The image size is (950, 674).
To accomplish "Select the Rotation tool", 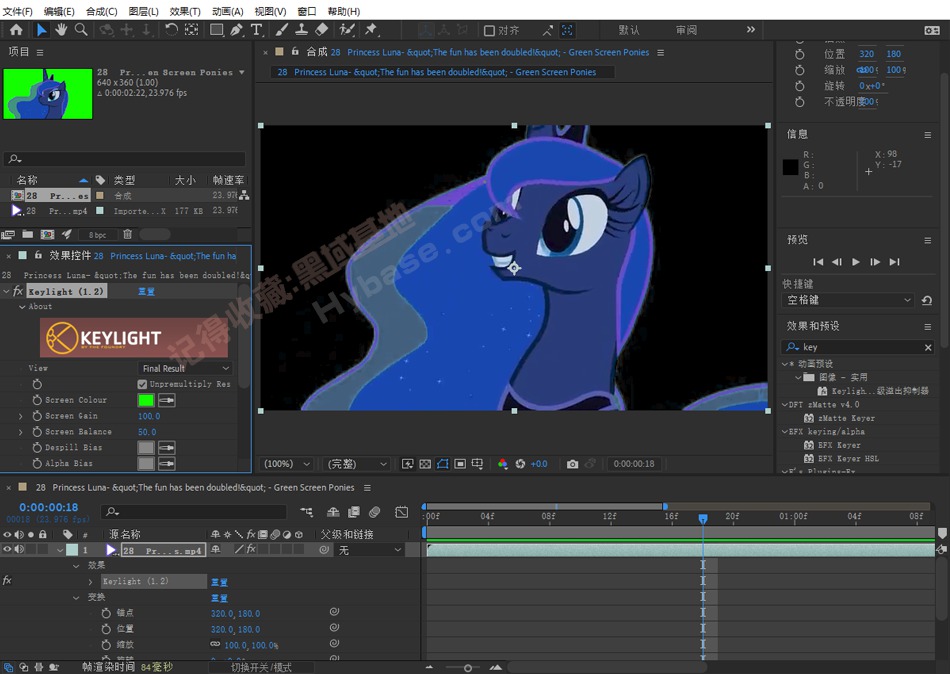I will point(171,29).
